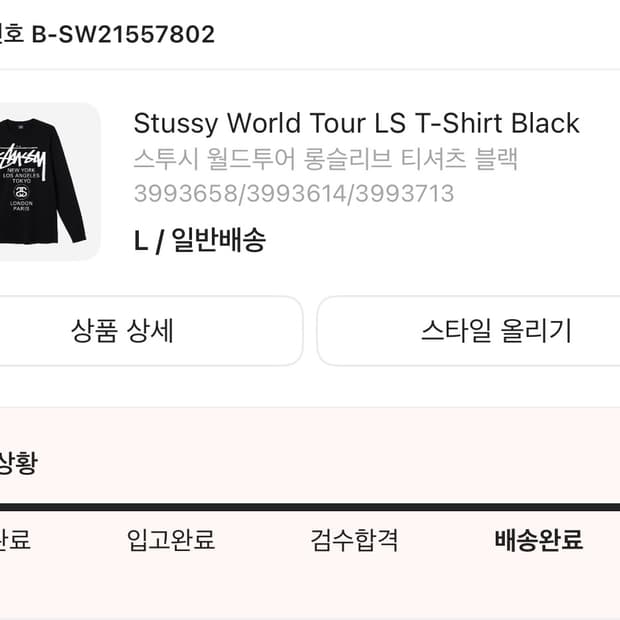Select the last model number 3993713

pyautogui.click(x=402, y=193)
